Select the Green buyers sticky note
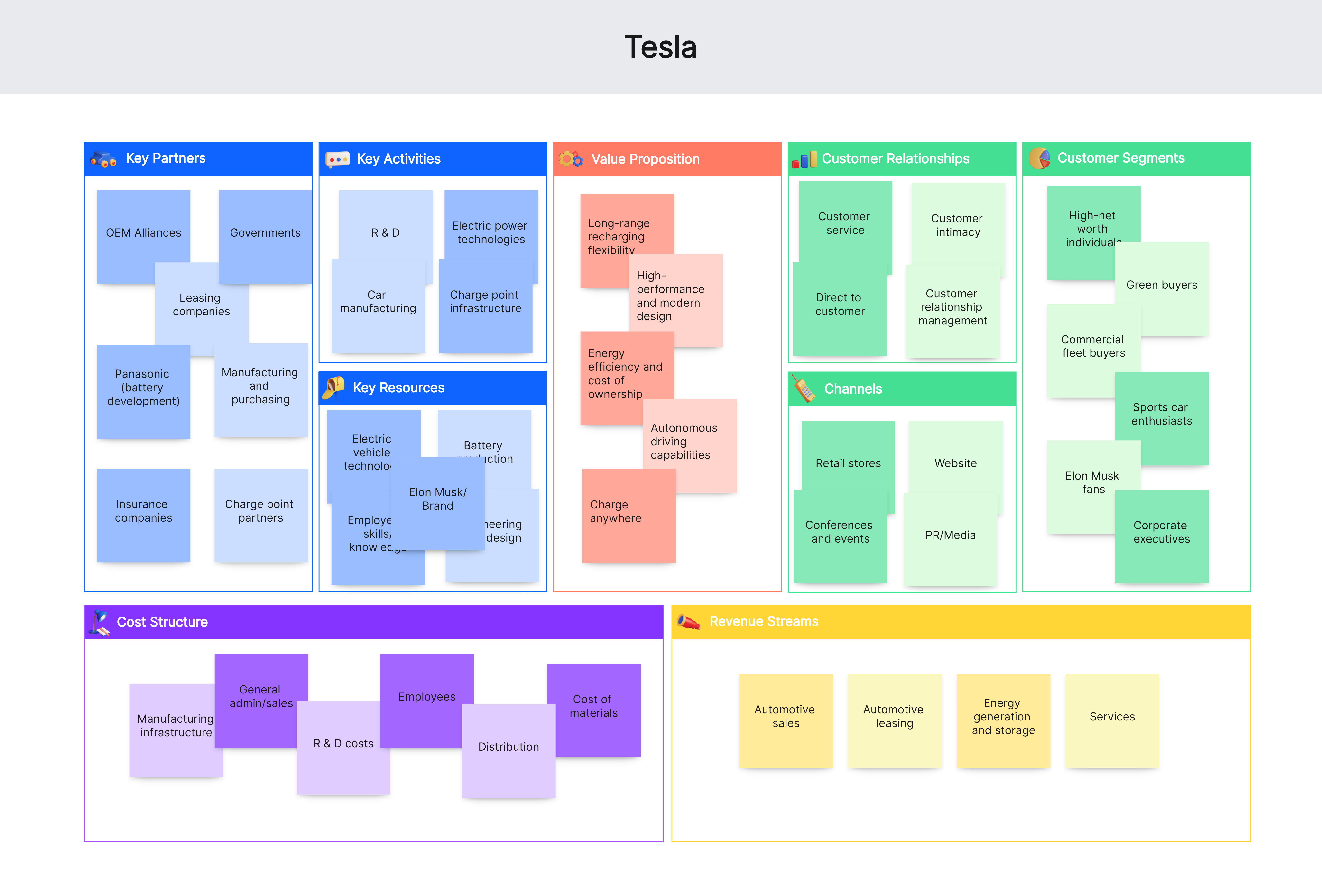The width and height of the screenshot is (1322, 896). coord(1162,289)
